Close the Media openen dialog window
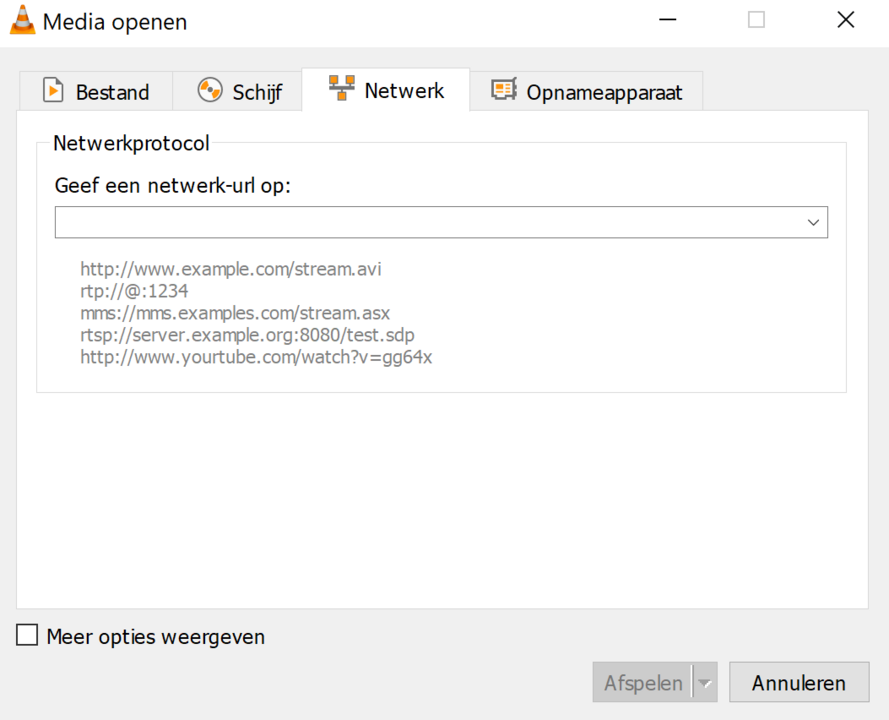 [845, 21]
